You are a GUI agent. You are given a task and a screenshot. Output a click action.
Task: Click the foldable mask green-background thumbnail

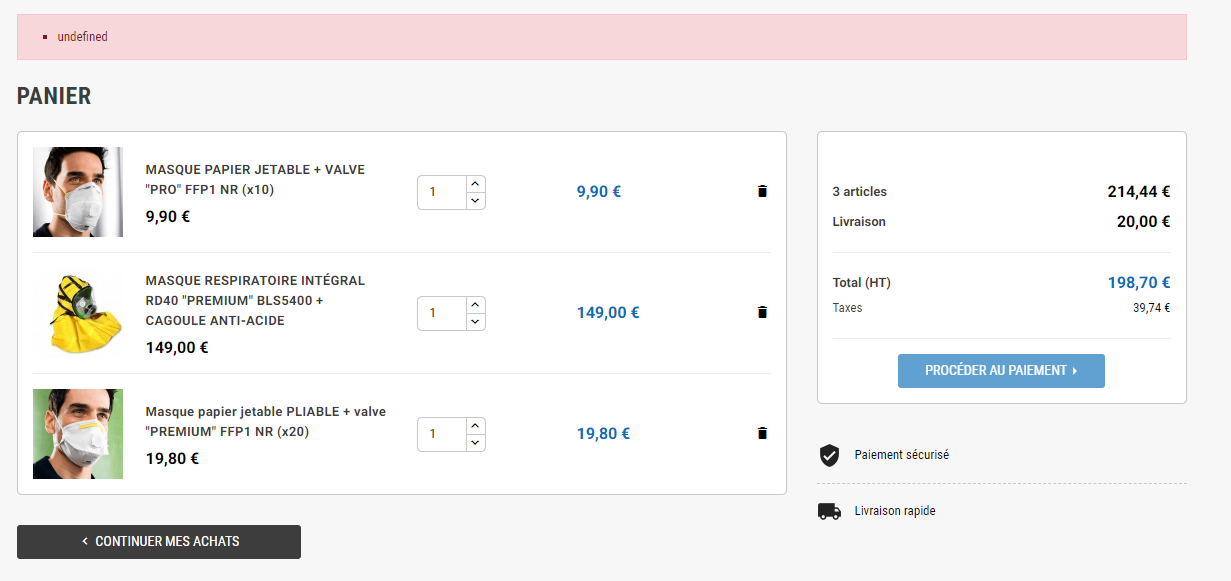coord(78,434)
